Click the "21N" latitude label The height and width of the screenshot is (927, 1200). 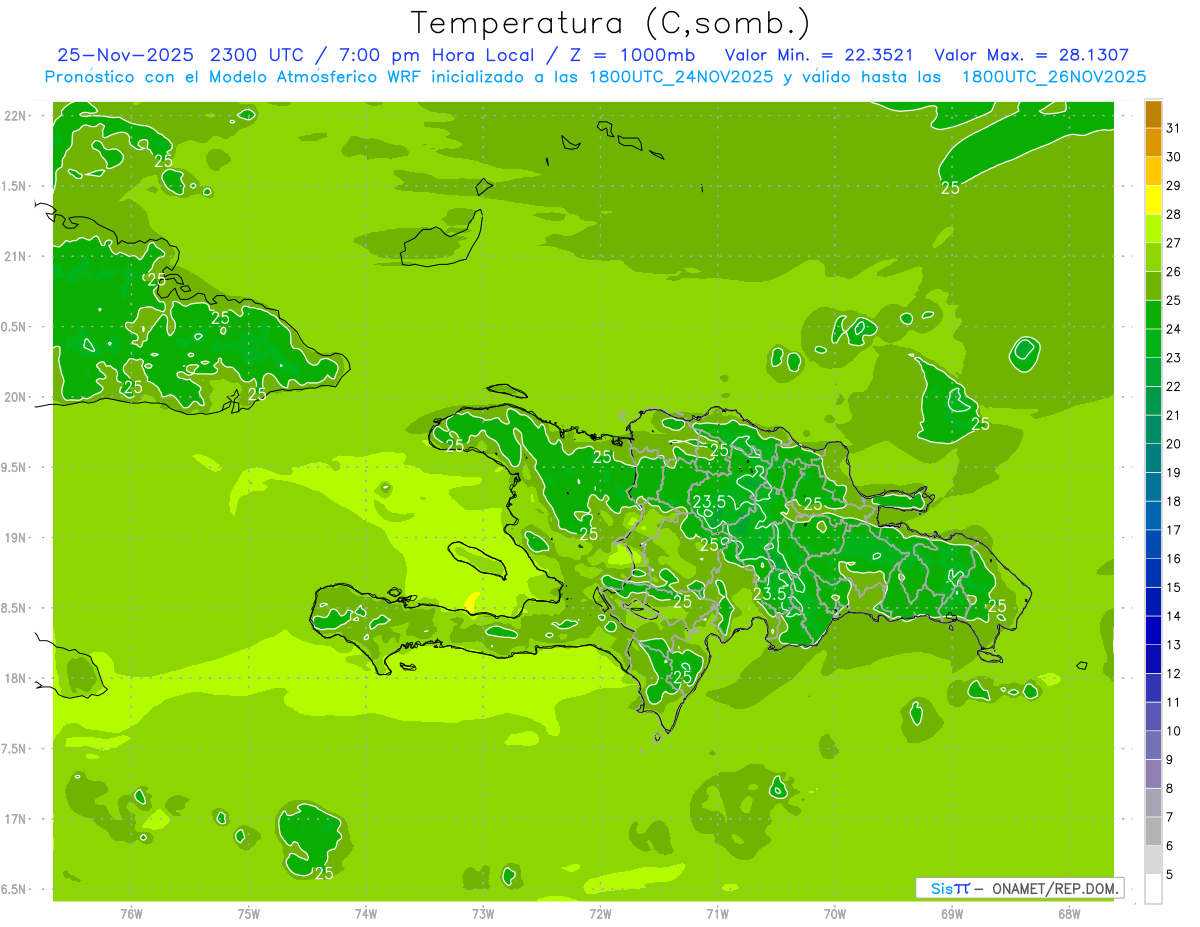tap(14, 256)
